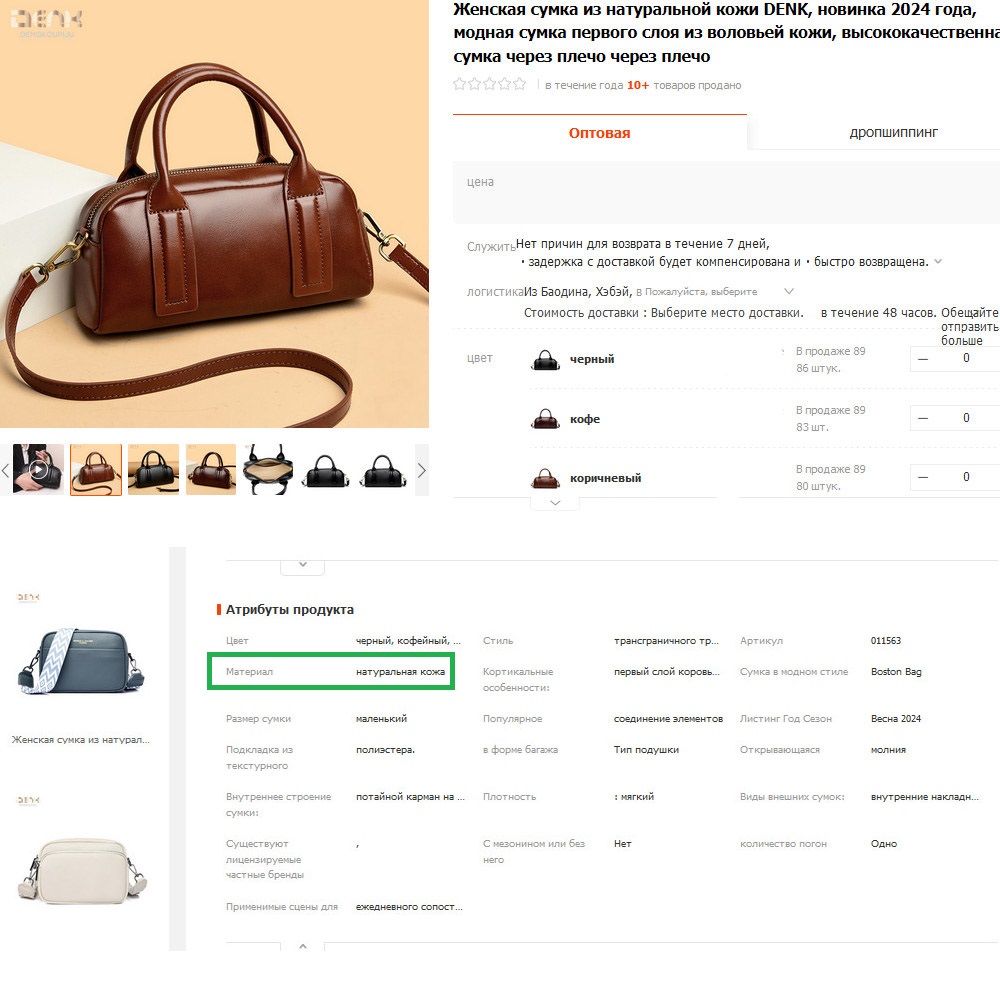Select the черный color bag icon
Viewport: 1000px width, 1000px height.
546,360
